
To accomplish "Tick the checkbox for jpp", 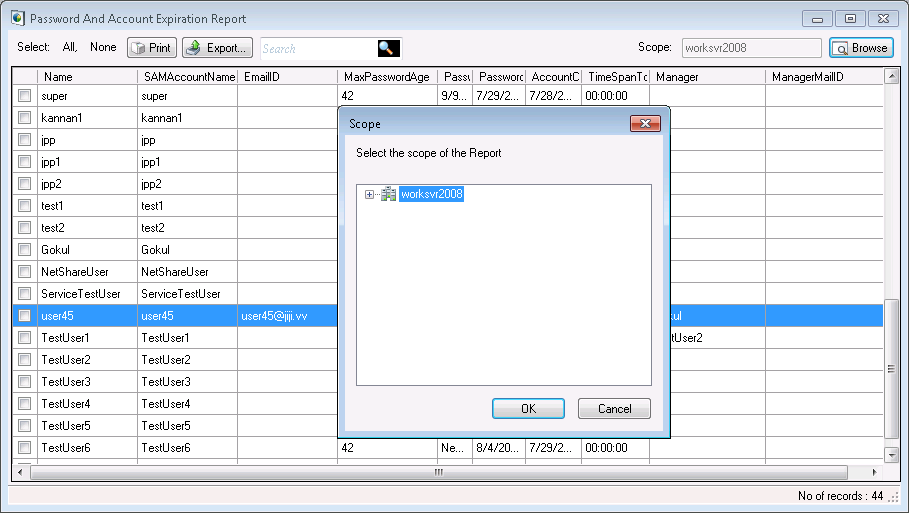I will coord(24,140).
